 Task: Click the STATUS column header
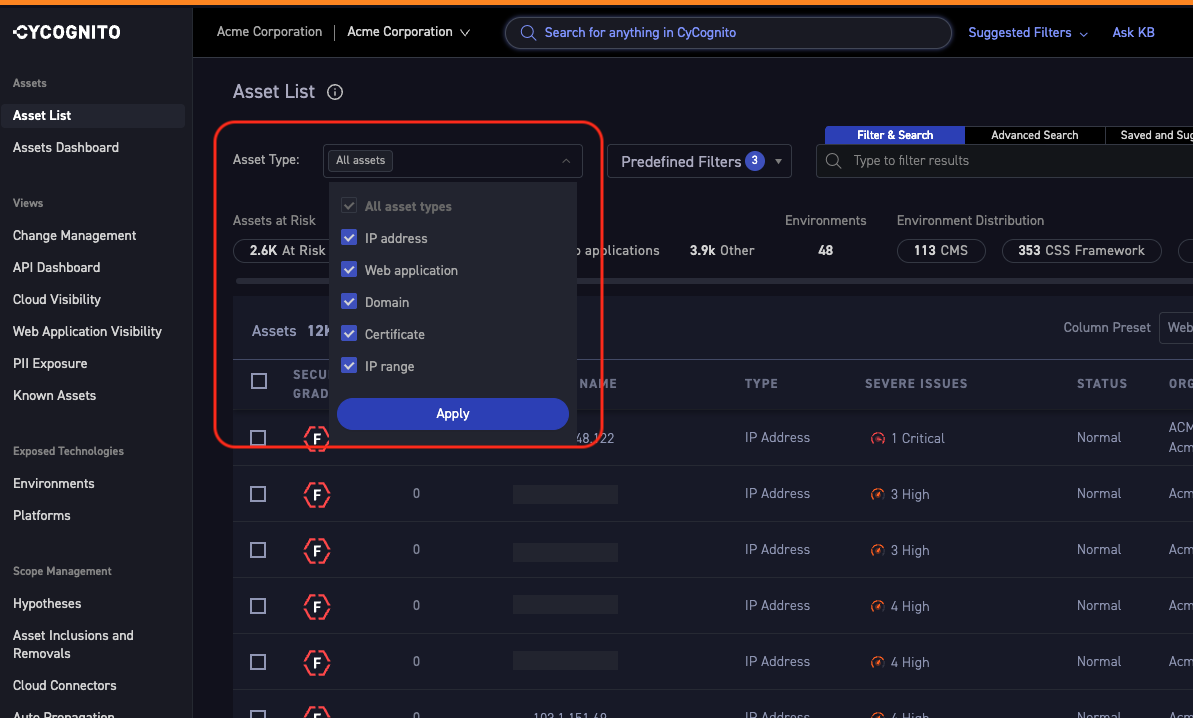tap(1102, 383)
